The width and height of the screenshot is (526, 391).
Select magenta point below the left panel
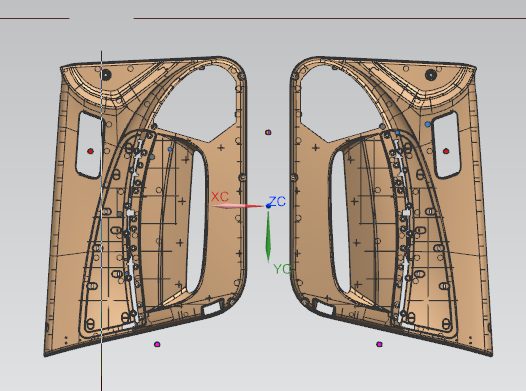pyautogui.click(x=157, y=344)
